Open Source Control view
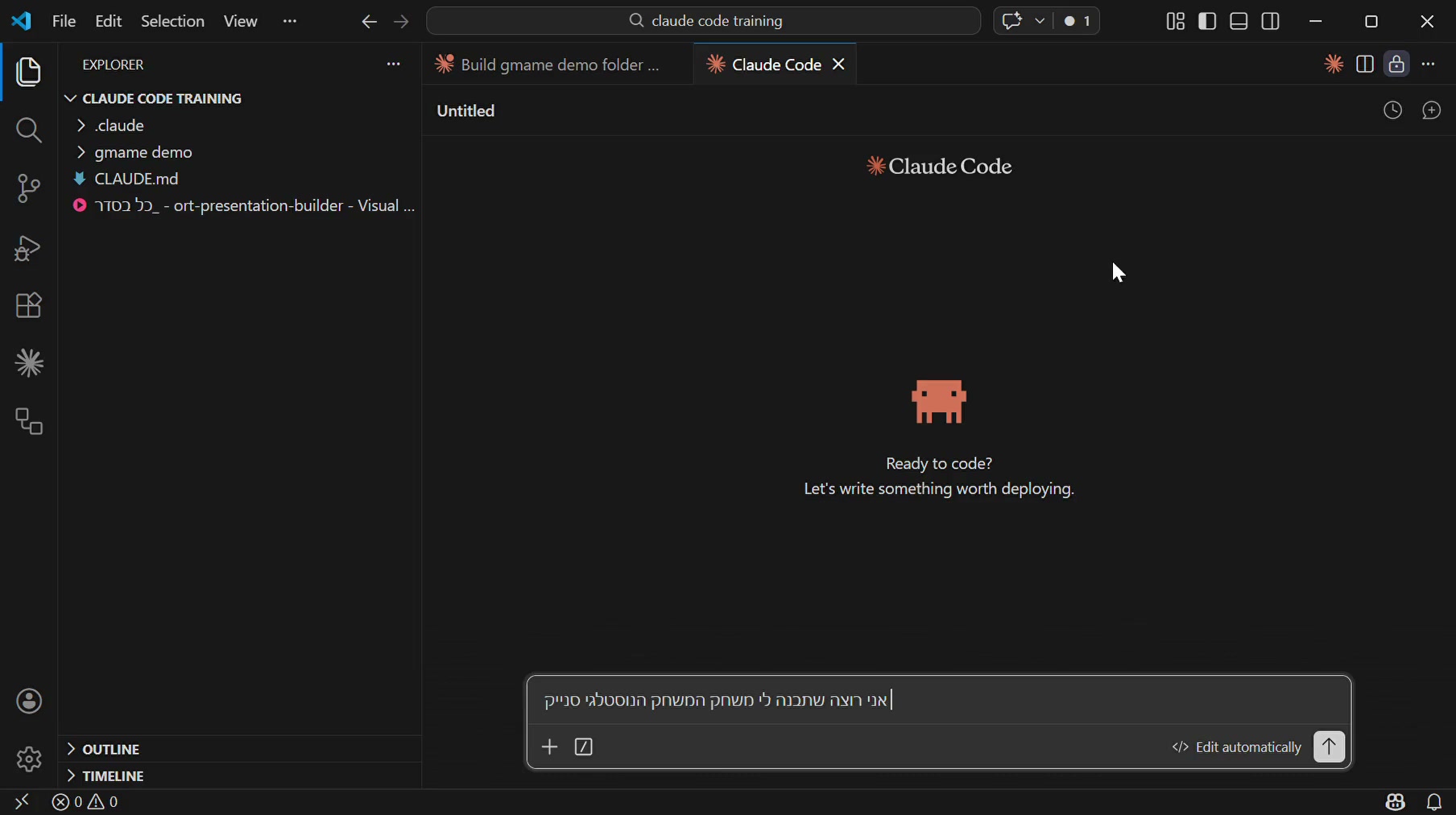Image resolution: width=1456 pixels, height=815 pixels. click(x=29, y=188)
